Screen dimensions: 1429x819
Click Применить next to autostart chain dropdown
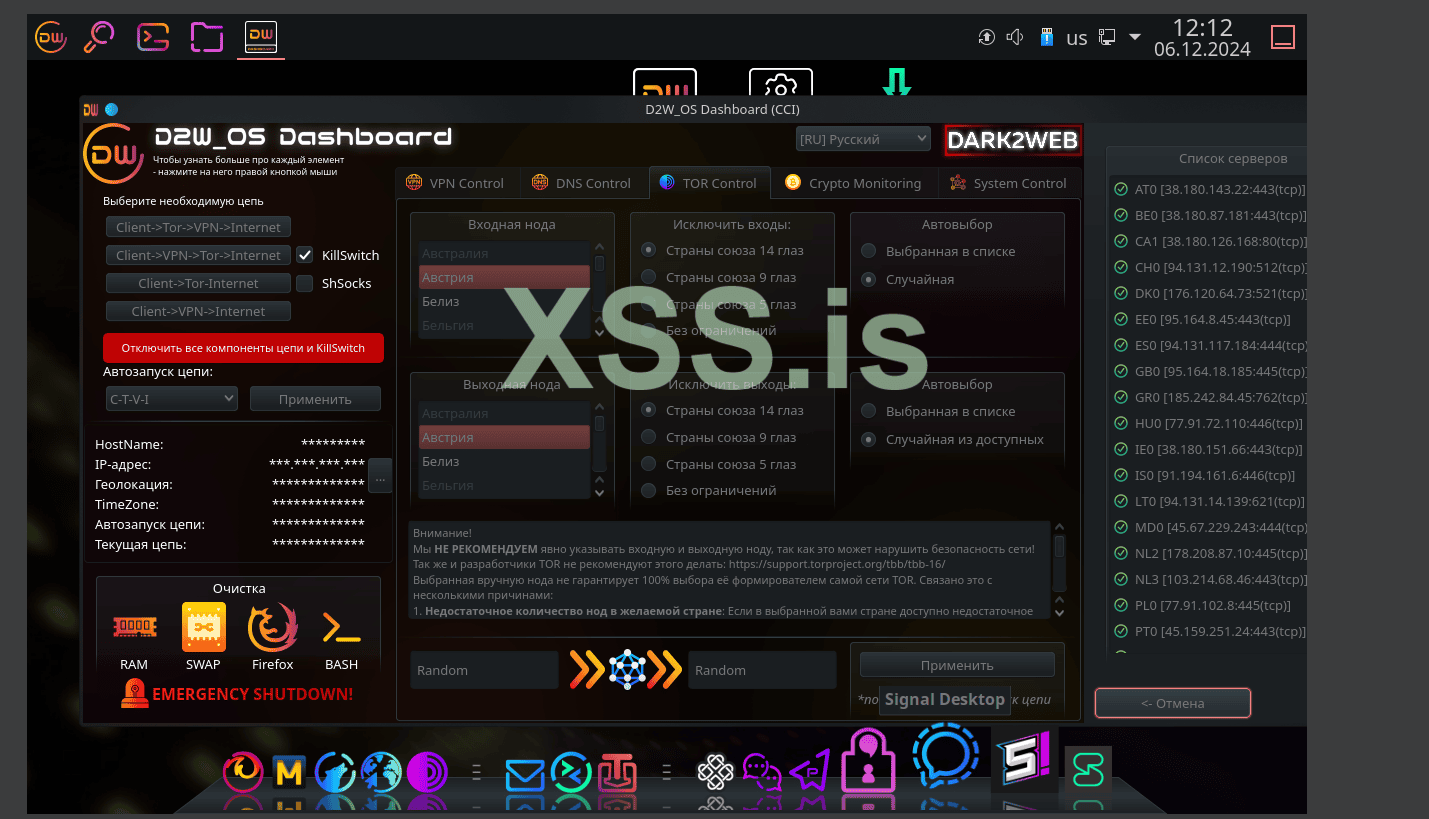[315, 398]
